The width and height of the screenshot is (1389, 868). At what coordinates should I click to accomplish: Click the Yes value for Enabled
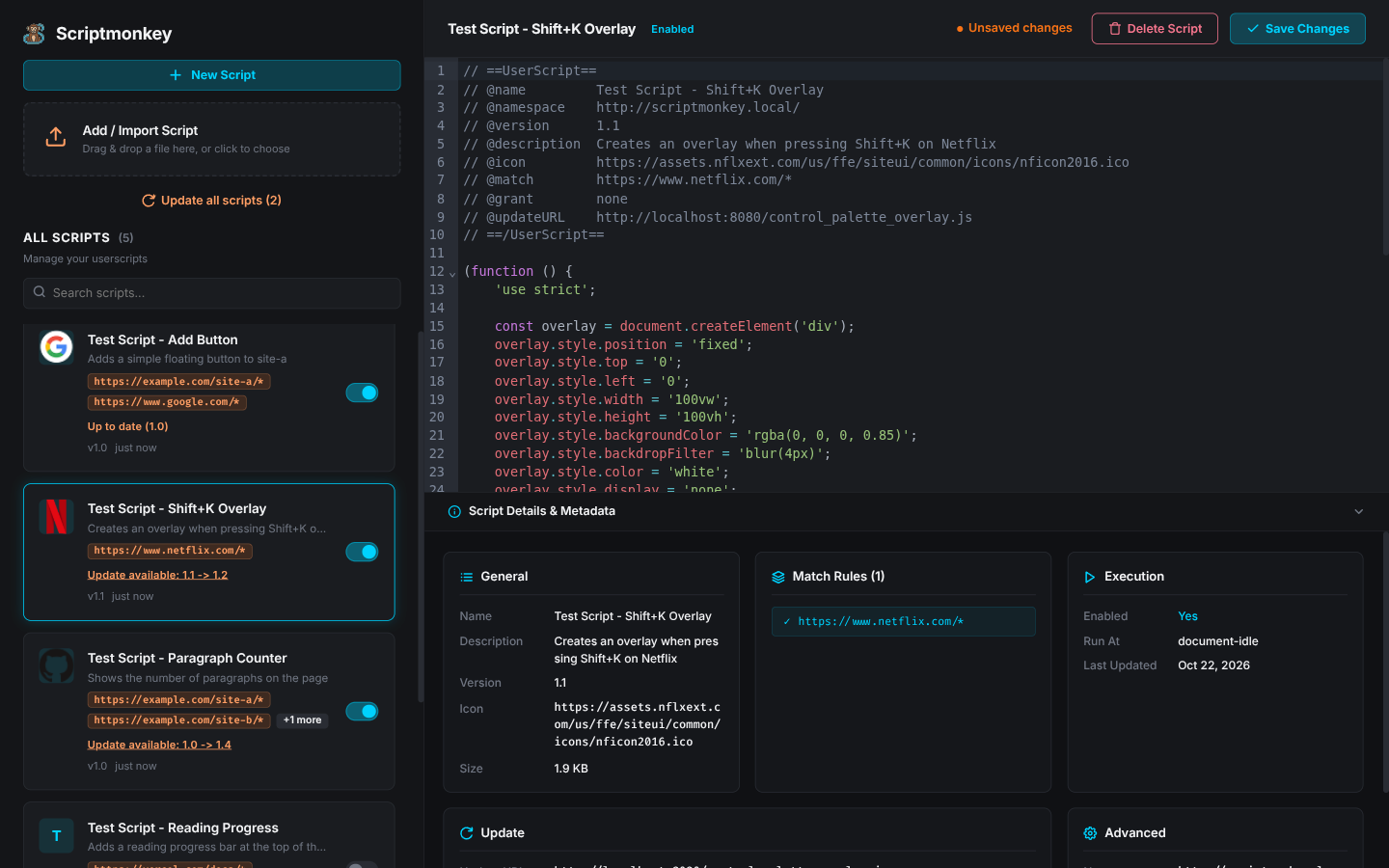tap(1187, 616)
